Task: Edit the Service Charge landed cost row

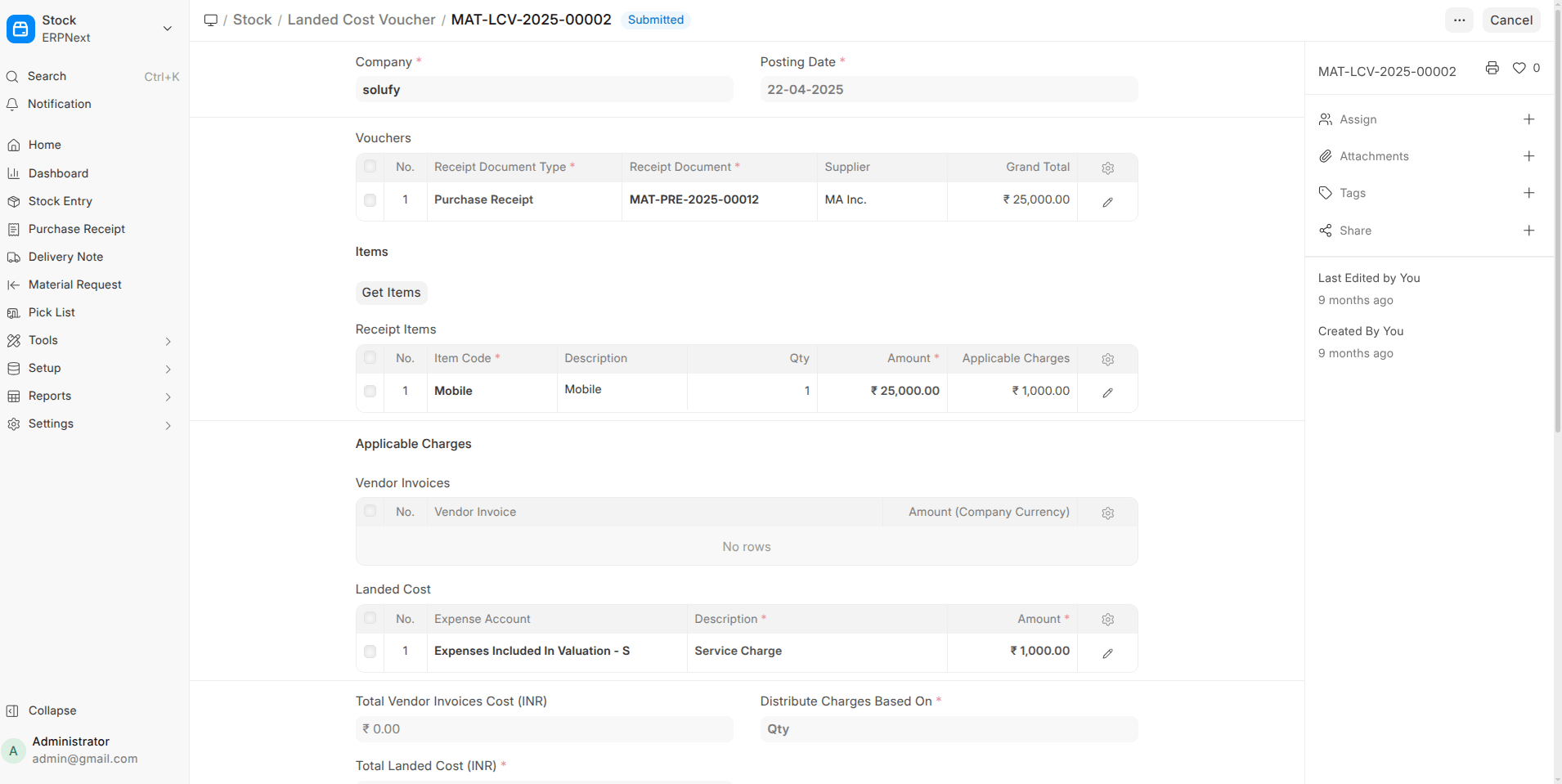Action: pos(1107,653)
